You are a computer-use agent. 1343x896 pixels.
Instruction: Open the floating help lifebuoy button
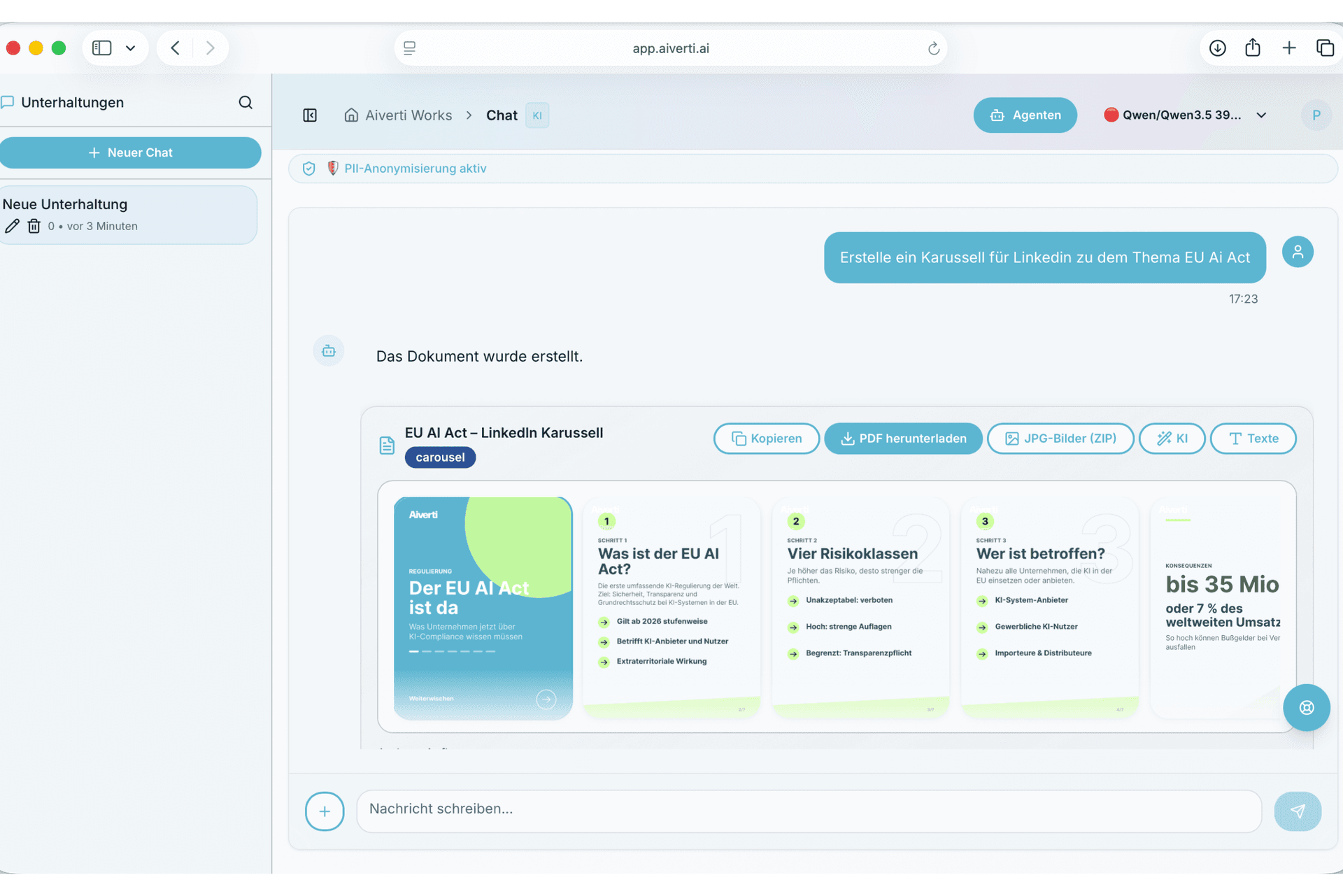click(x=1306, y=708)
